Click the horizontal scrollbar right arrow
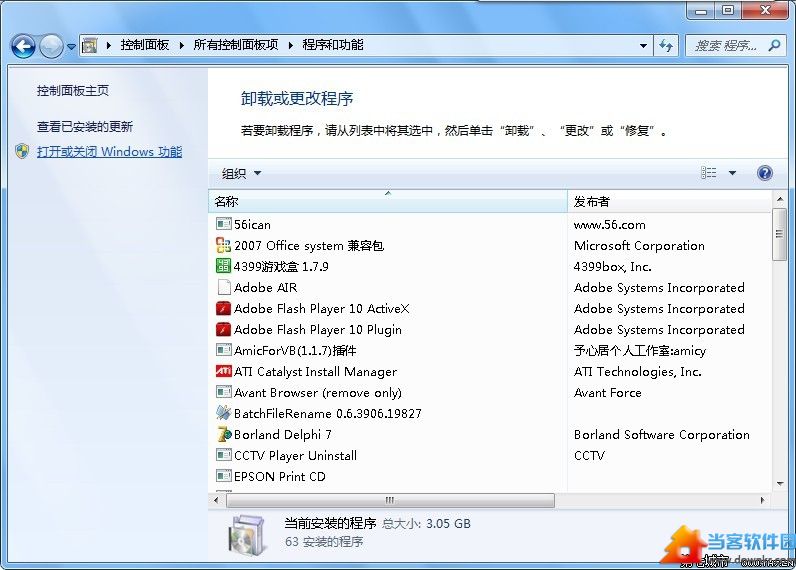The image size is (796, 570). point(762,500)
